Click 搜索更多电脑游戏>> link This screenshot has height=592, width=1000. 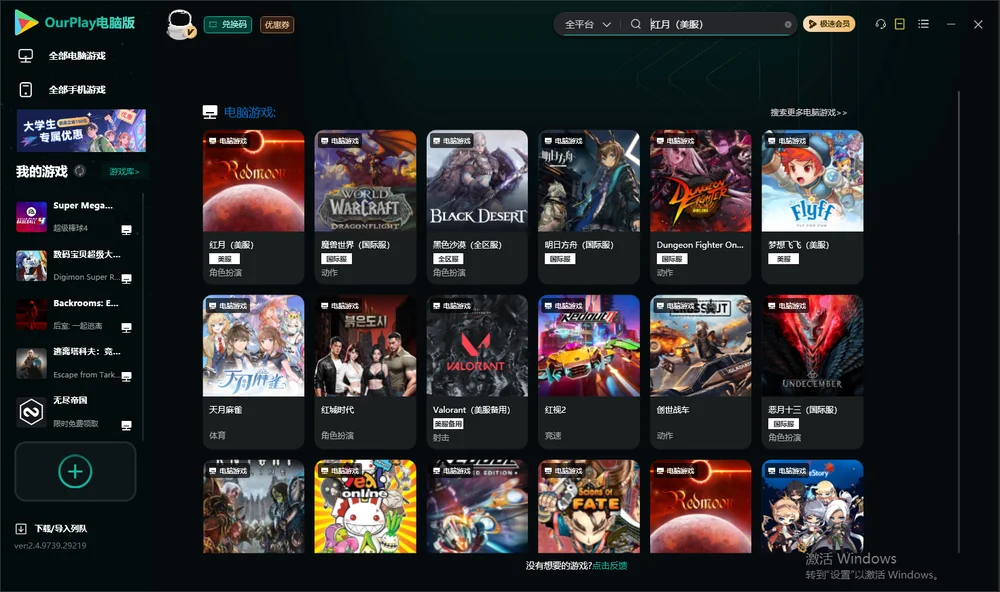pos(808,113)
